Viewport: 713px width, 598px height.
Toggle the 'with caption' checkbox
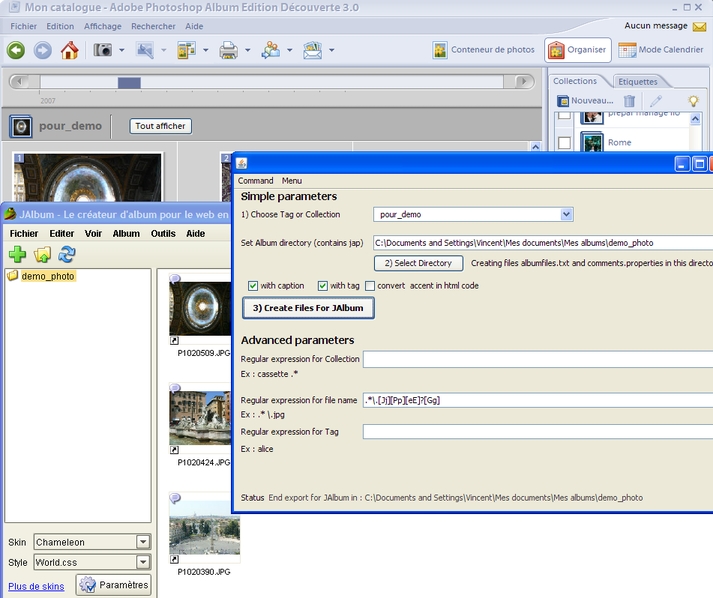point(253,286)
